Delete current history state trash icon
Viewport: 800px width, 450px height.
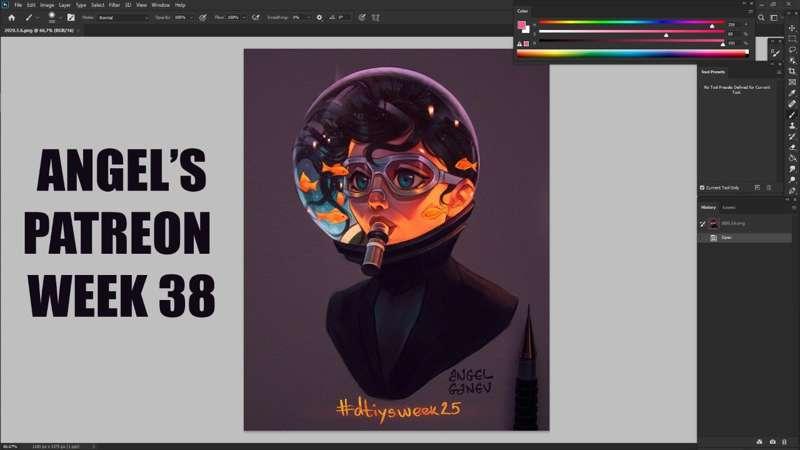(x=784, y=442)
